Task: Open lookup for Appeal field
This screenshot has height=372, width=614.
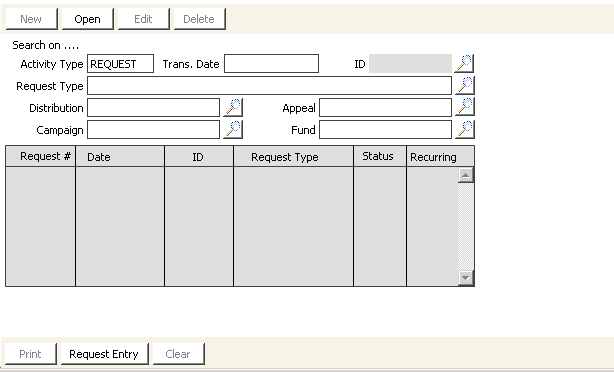Action: point(464,107)
